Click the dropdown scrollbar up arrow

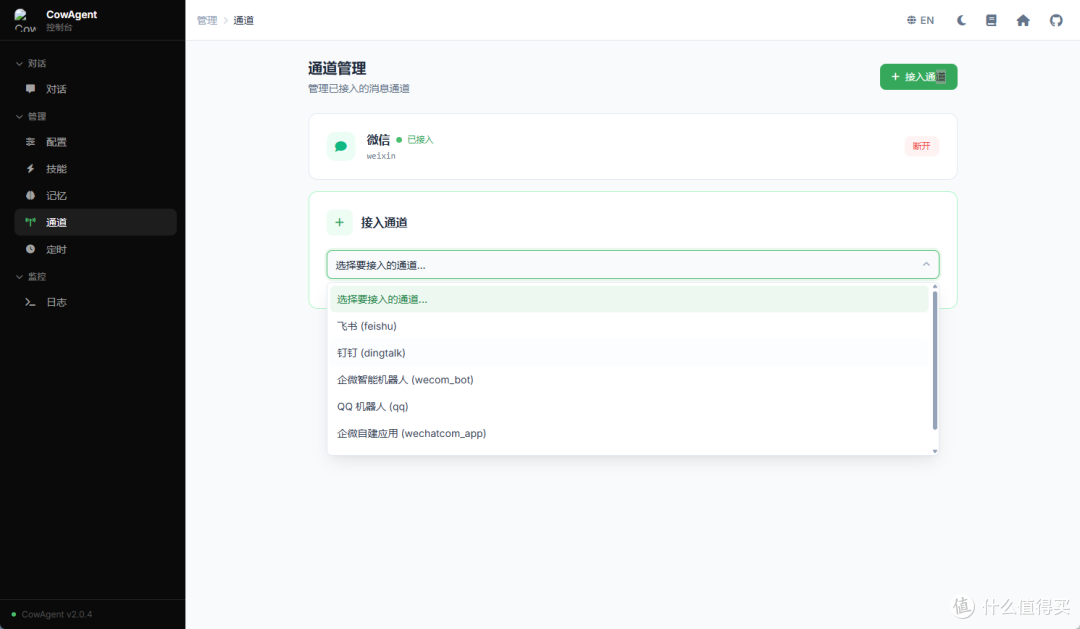tap(935, 286)
